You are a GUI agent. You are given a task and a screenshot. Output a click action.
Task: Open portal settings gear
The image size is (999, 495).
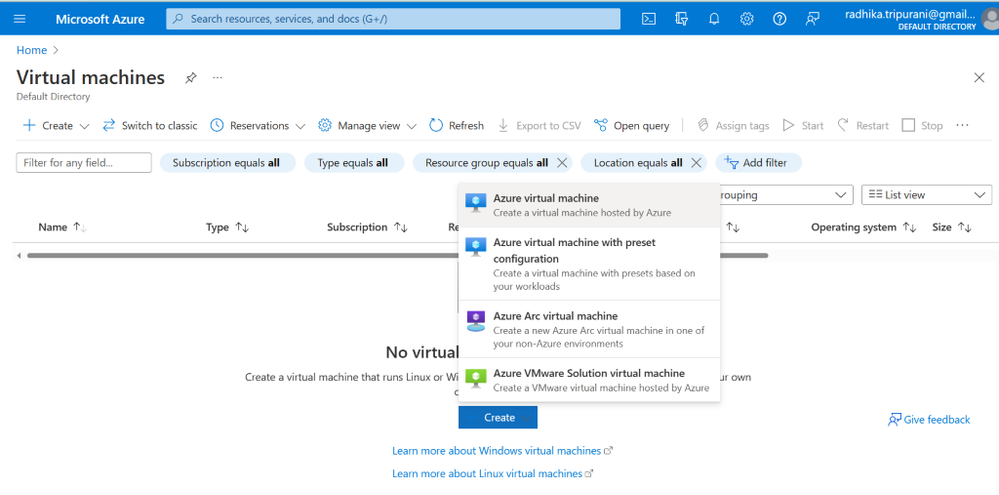tap(747, 18)
